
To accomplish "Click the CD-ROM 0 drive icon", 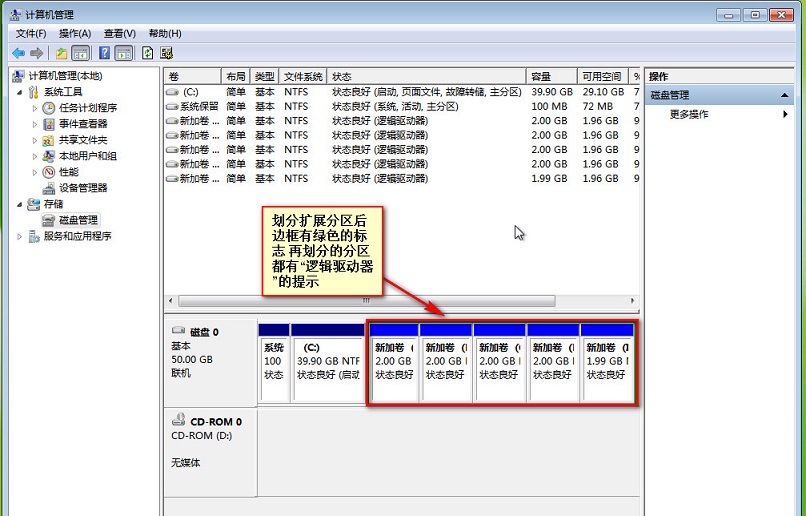I will (178, 422).
